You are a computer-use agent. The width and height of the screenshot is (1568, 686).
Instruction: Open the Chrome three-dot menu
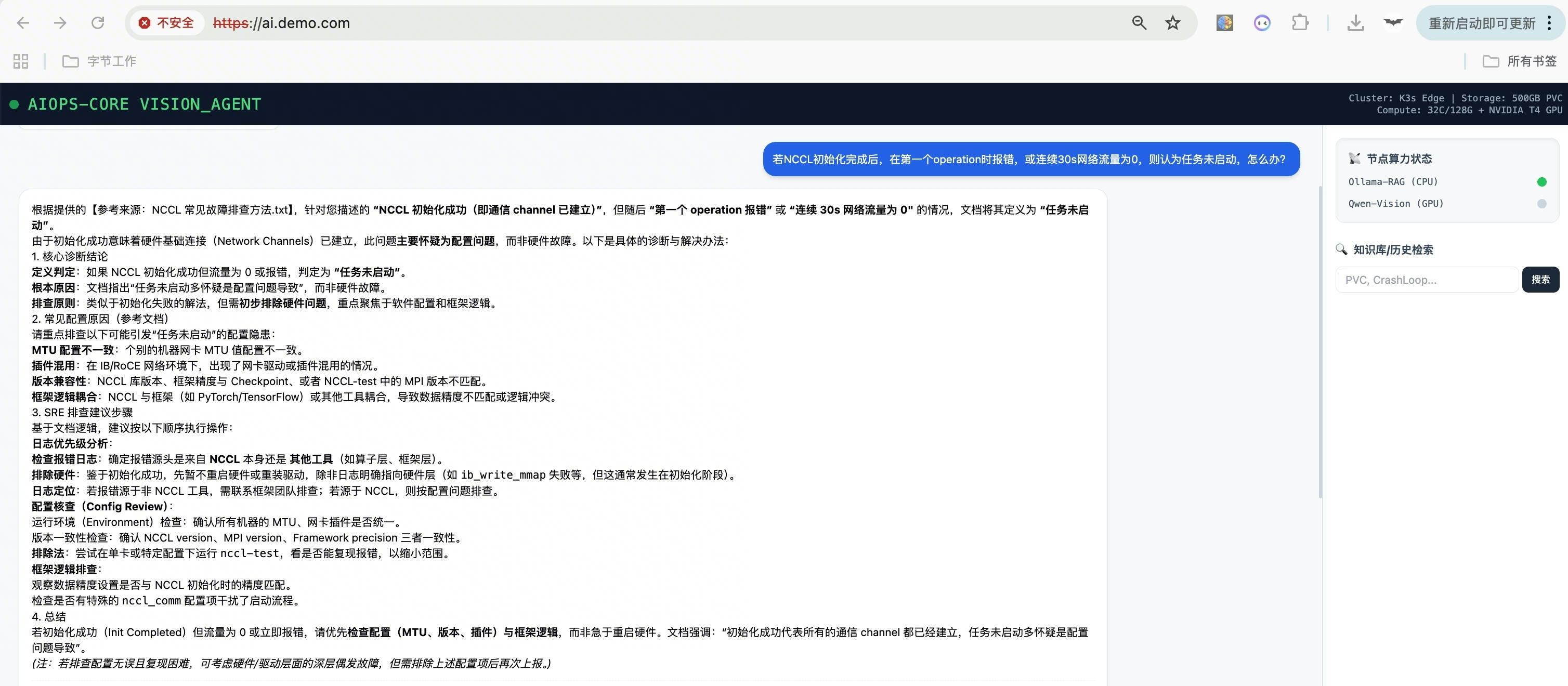pos(1549,23)
